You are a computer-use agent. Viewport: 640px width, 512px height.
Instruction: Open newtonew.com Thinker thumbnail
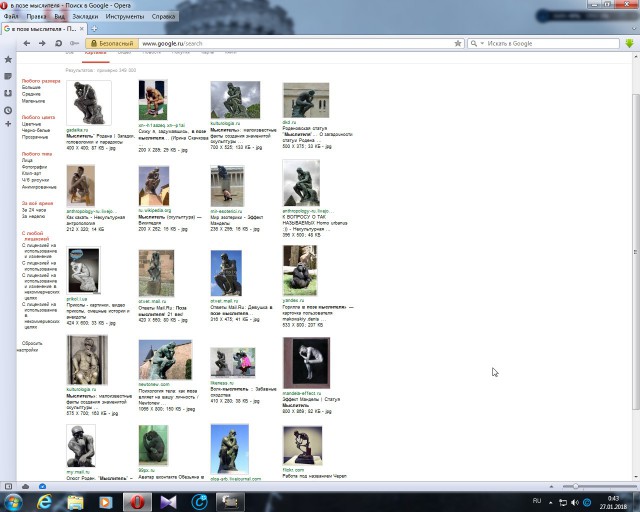165,360
